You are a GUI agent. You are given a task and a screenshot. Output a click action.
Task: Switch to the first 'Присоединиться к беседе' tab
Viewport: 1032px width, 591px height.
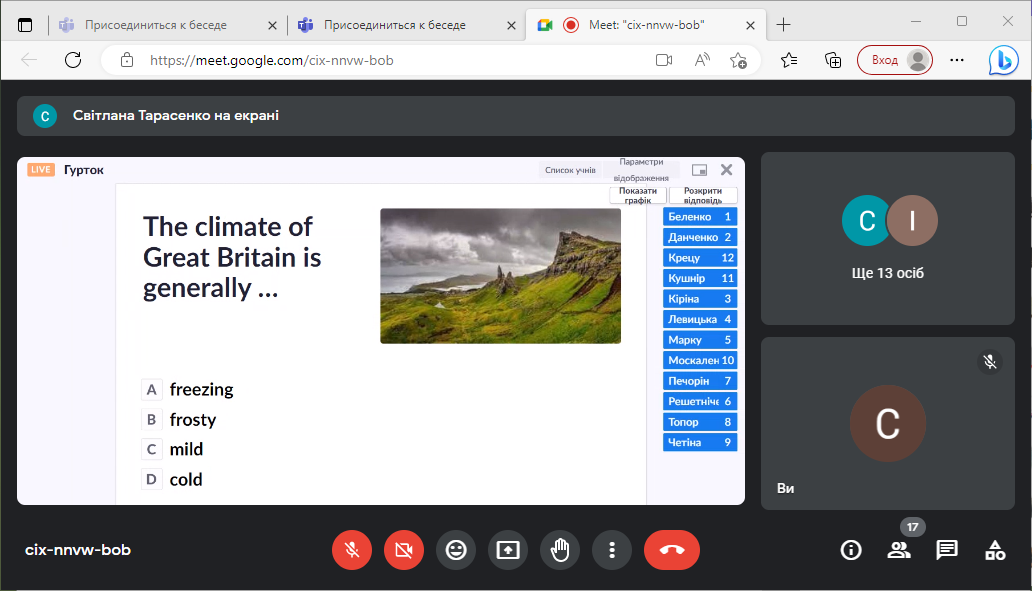pyautogui.click(x=156, y=25)
